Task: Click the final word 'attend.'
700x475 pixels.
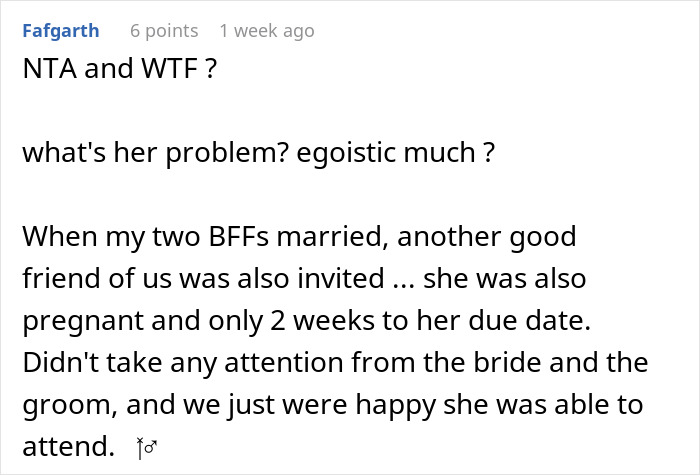Action: click(68, 446)
